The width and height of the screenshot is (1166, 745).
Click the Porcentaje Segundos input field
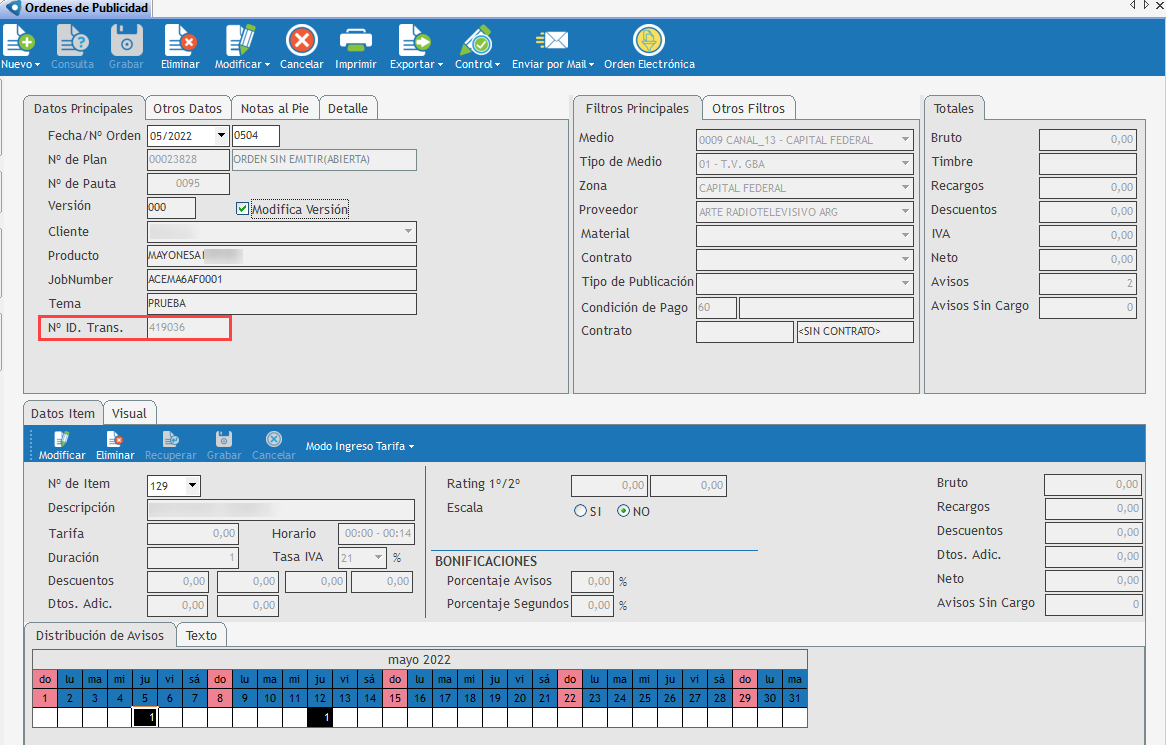pos(592,605)
